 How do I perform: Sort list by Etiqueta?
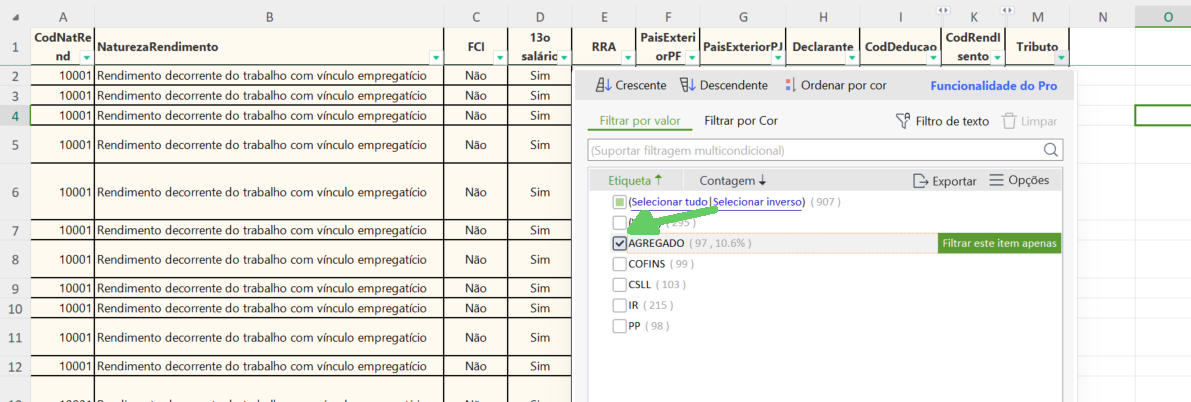[635, 181]
